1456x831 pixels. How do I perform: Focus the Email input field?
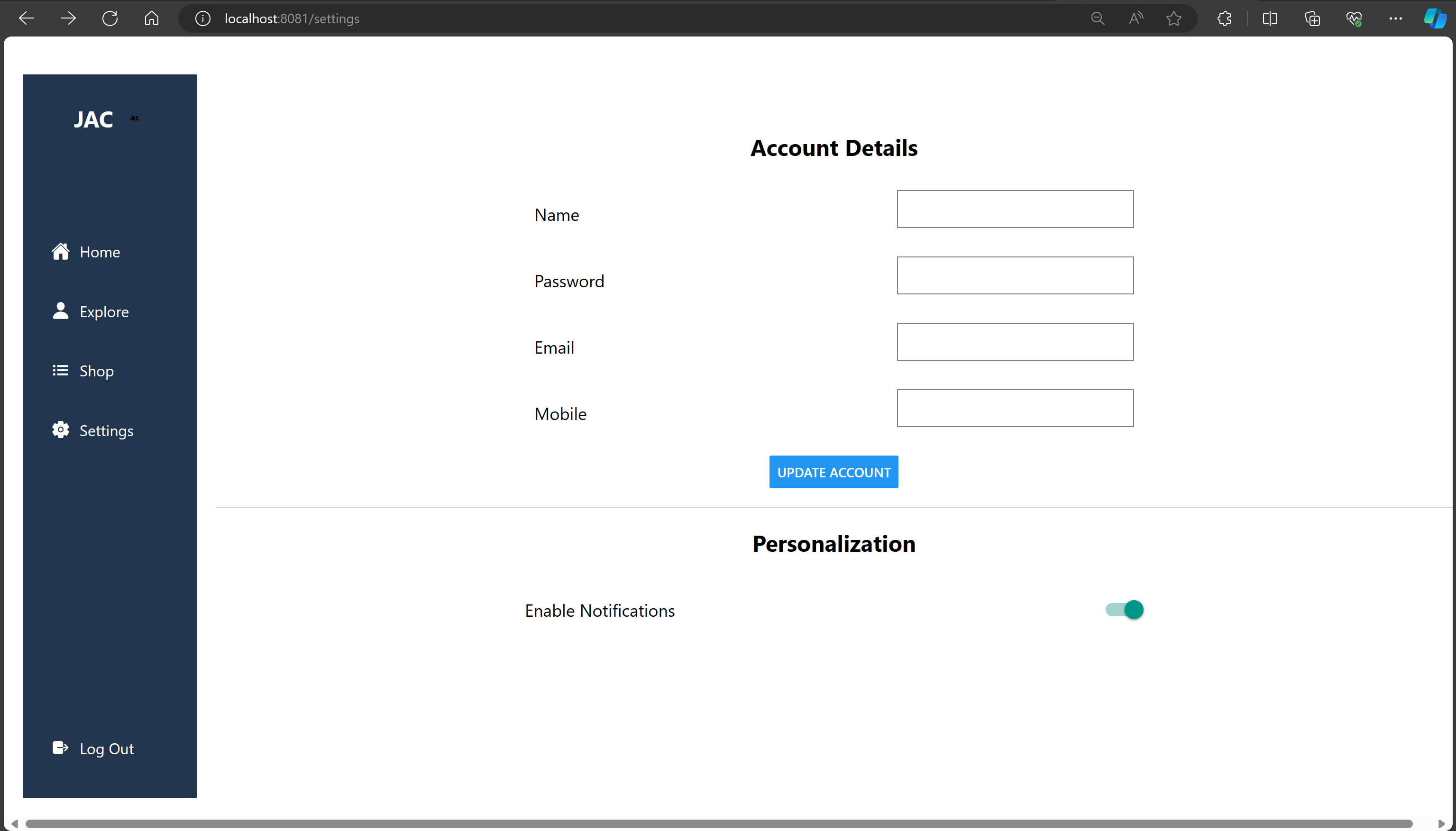[x=1015, y=342]
